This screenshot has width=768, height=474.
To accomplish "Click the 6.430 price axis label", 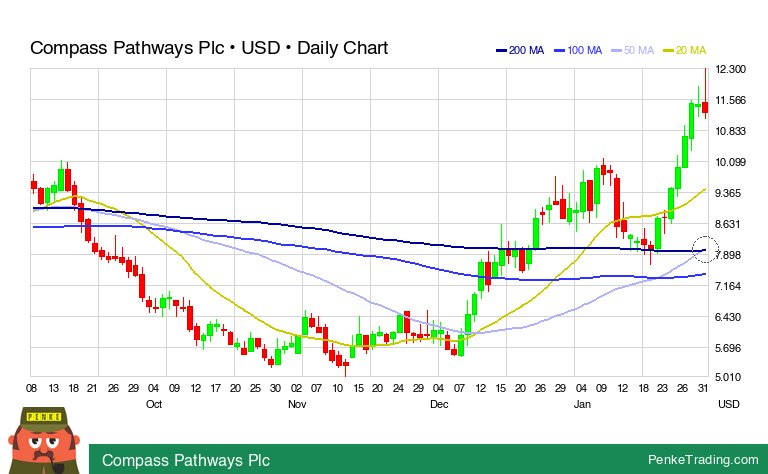I will [730, 317].
